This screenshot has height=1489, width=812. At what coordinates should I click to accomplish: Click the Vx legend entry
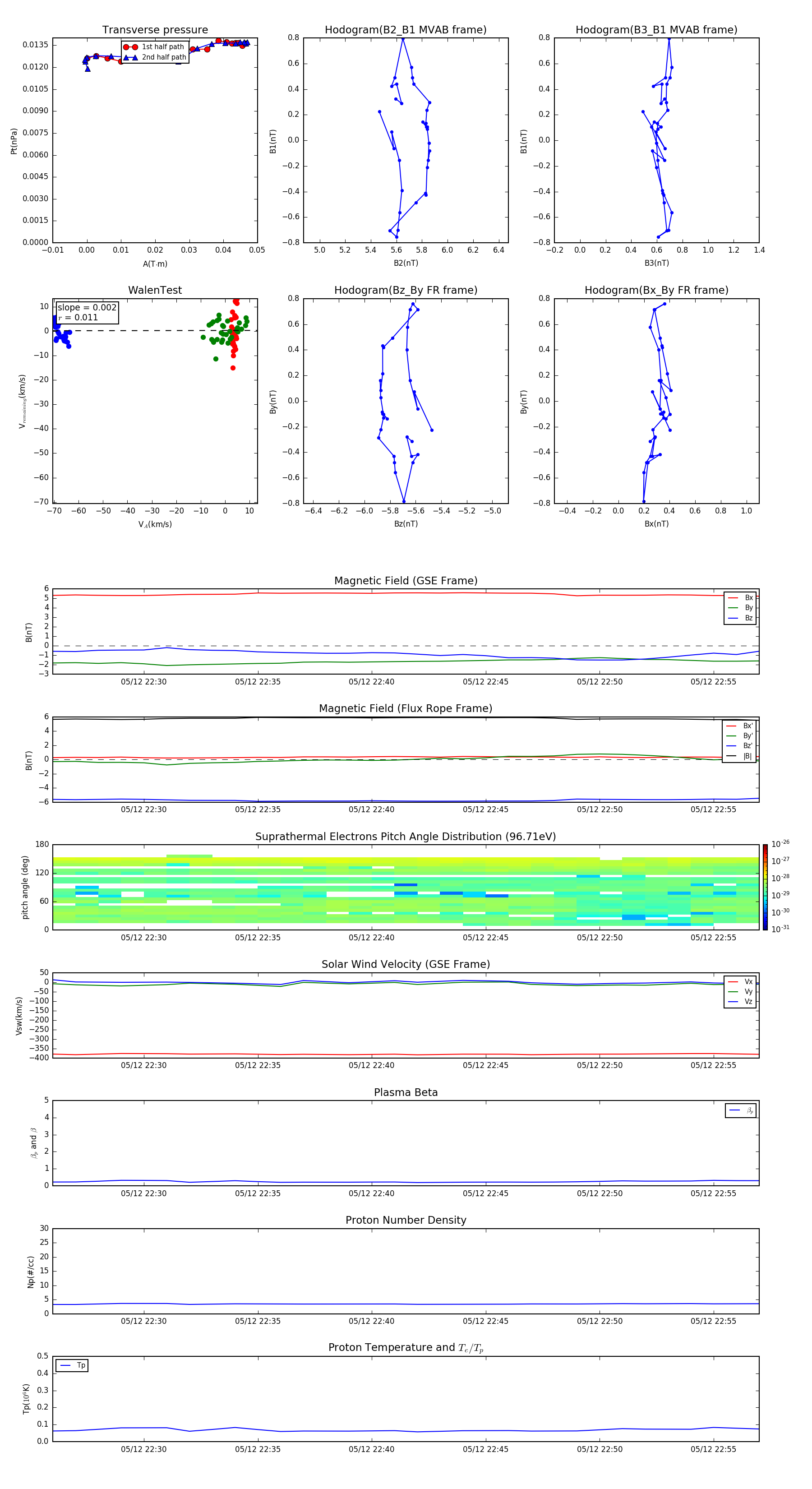coord(740,981)
